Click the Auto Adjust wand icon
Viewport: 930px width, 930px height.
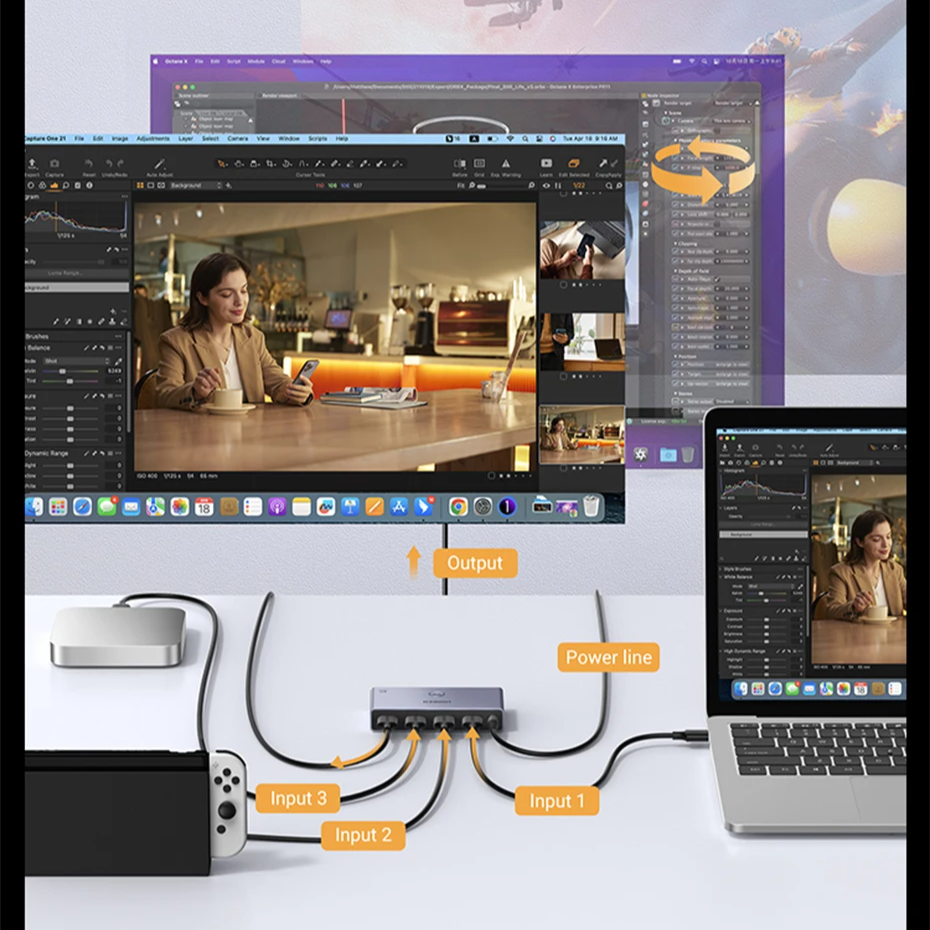(158, 164)
